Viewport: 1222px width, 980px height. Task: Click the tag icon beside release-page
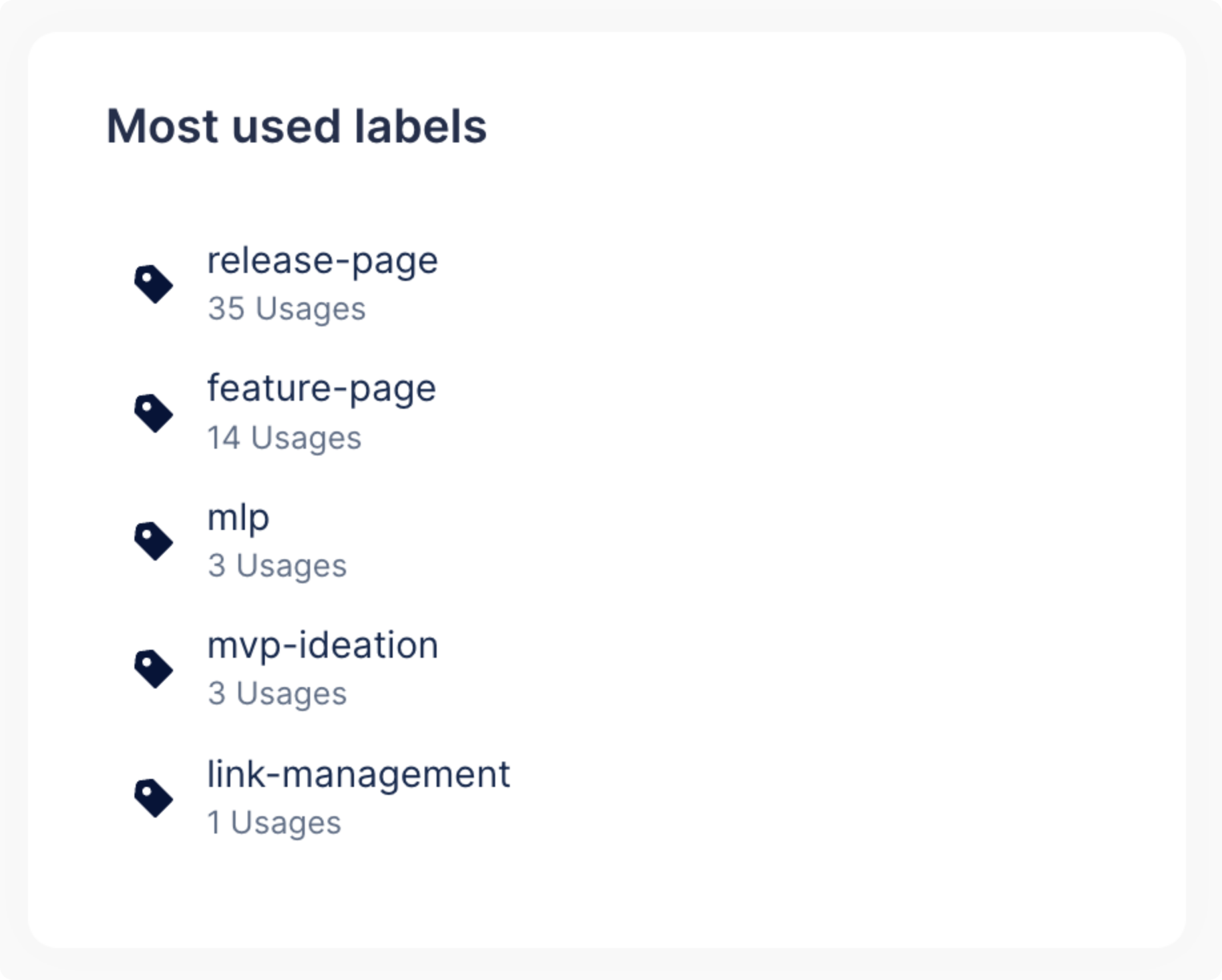(x=154, y=282)
